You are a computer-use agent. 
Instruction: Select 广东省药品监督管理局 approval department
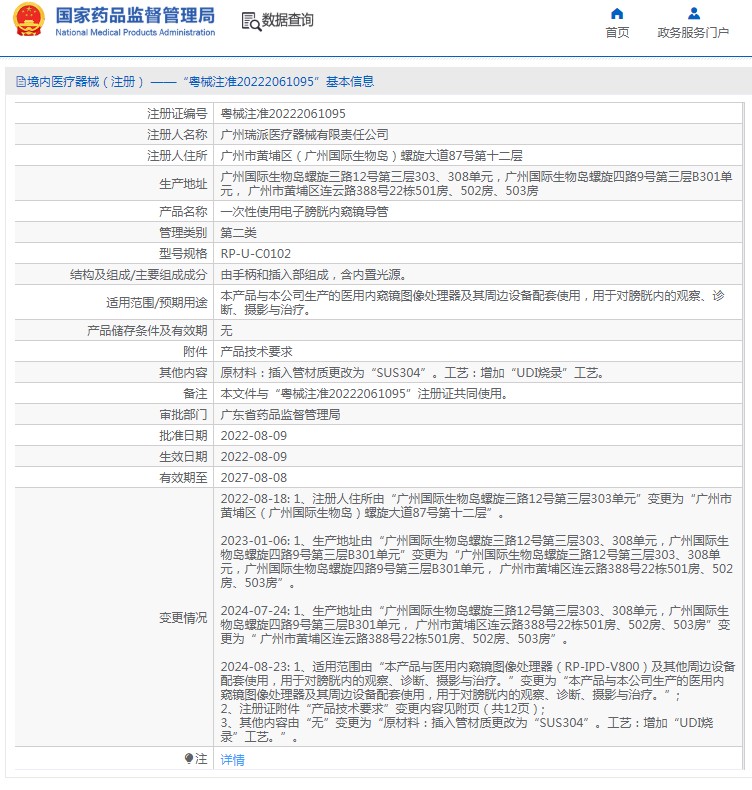pyautogui.click(x=280, y=415)
